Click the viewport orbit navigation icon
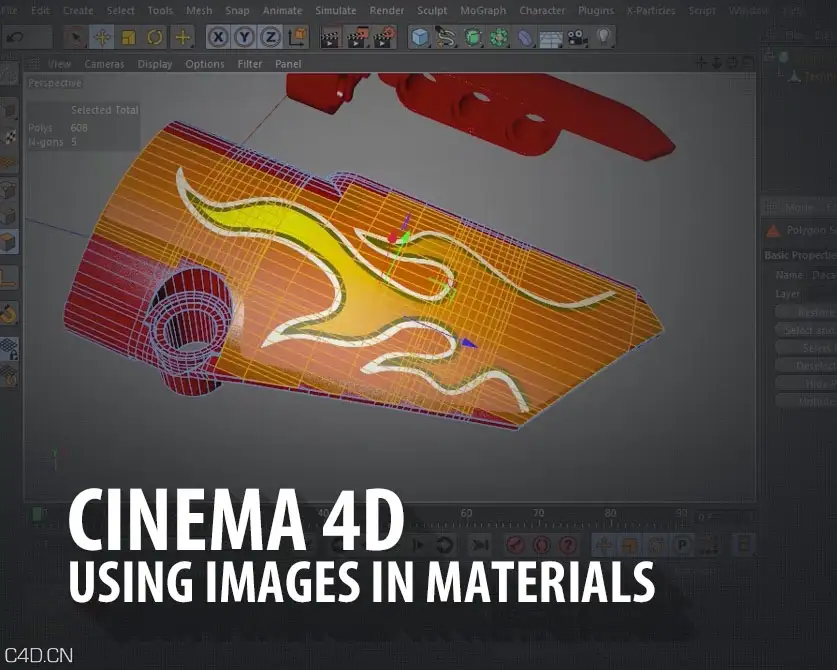Image resolution: width=837 pixels, height=670 pixels. pos(732,64)
